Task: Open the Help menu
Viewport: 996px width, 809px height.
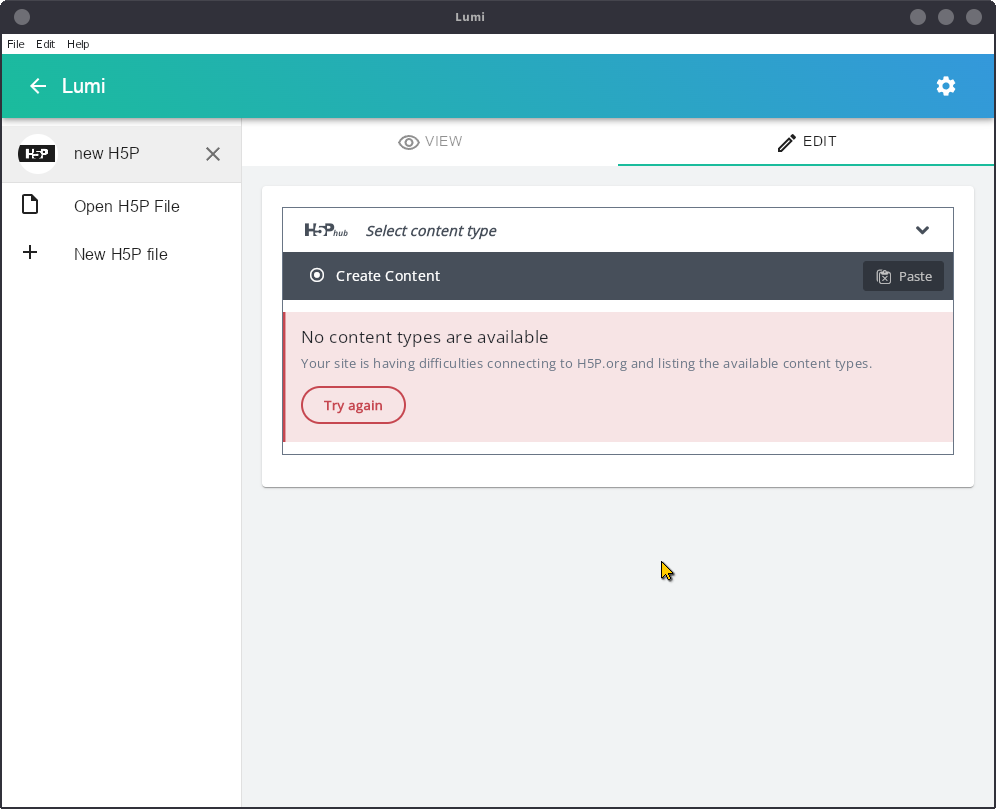Action: 78,44
